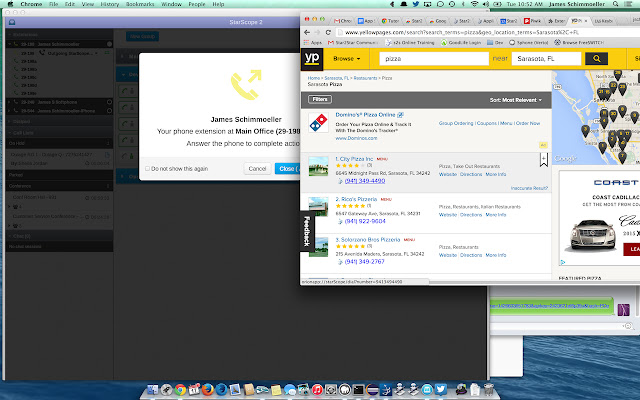Image resolution: width=640 pixels, height=400 pixels.
Task: Collapse the 29-198 James Schimmoeller extension
Action: pyautogui.click(x=9, y=44)
